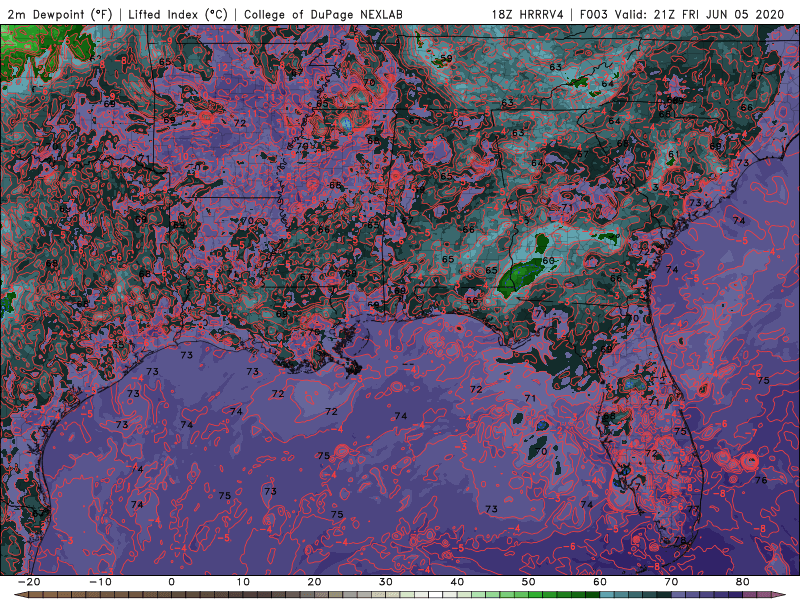The height and width of the screenshot is (600, 800).
Task: Click the 77 dewpoint value on the map
Action: pos(692,509)
